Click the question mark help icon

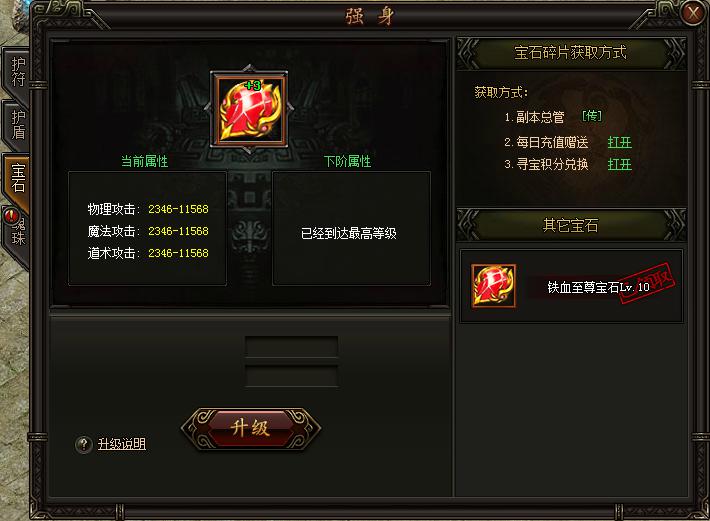[84, 445]
